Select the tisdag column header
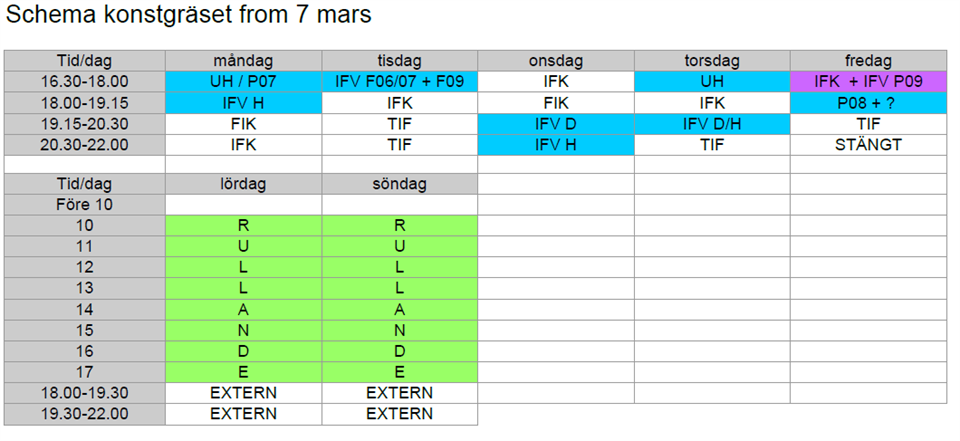This screenshot has height=441, width=960. (400, 61)
